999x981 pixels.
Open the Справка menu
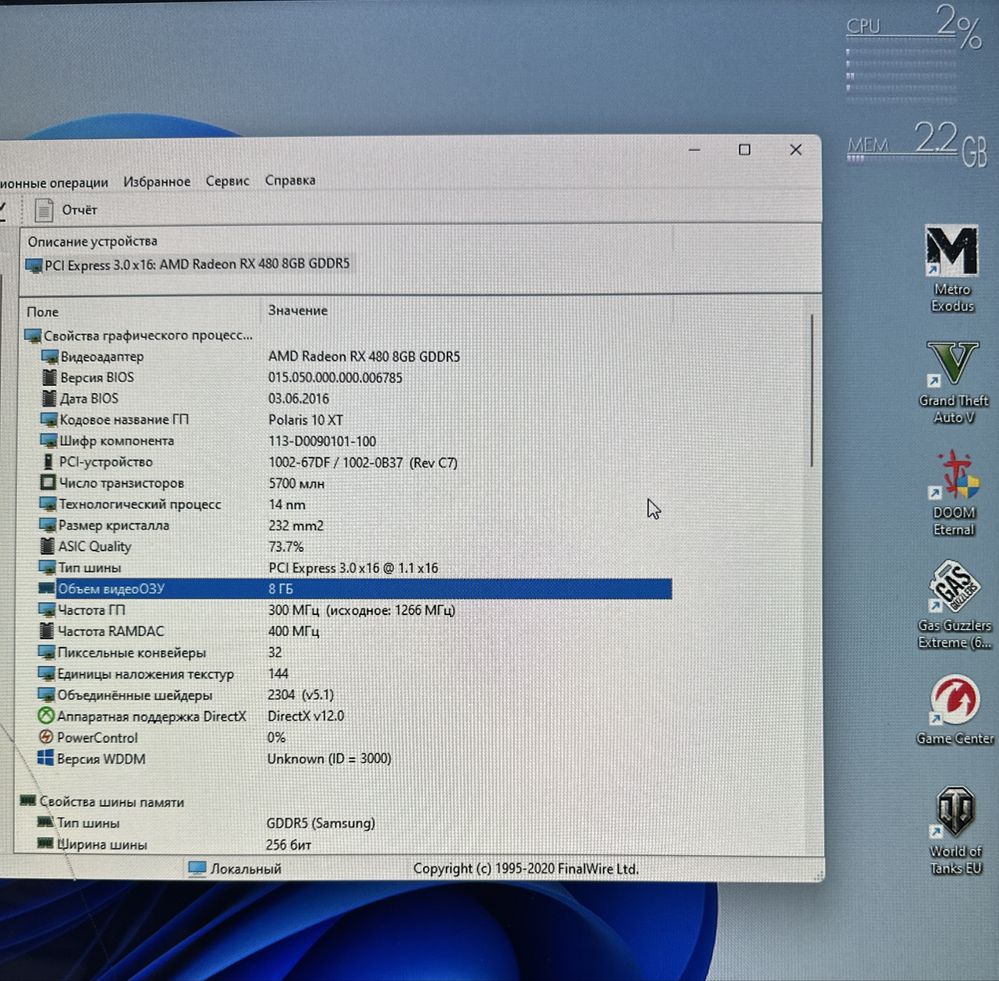coord(290,180)
